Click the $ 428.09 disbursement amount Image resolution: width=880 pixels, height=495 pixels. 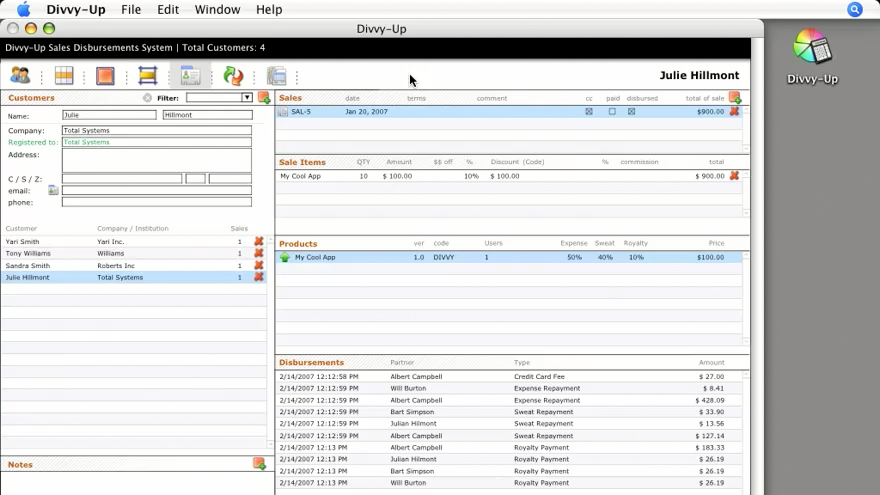tap(709, 400)
